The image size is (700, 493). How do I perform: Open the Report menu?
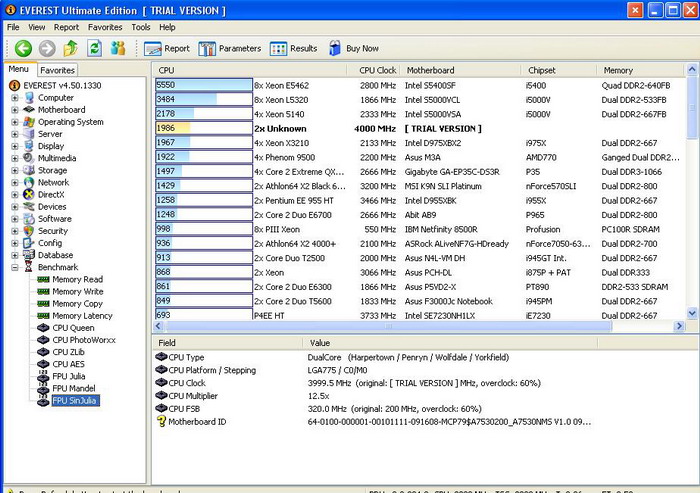pos(66,27)
